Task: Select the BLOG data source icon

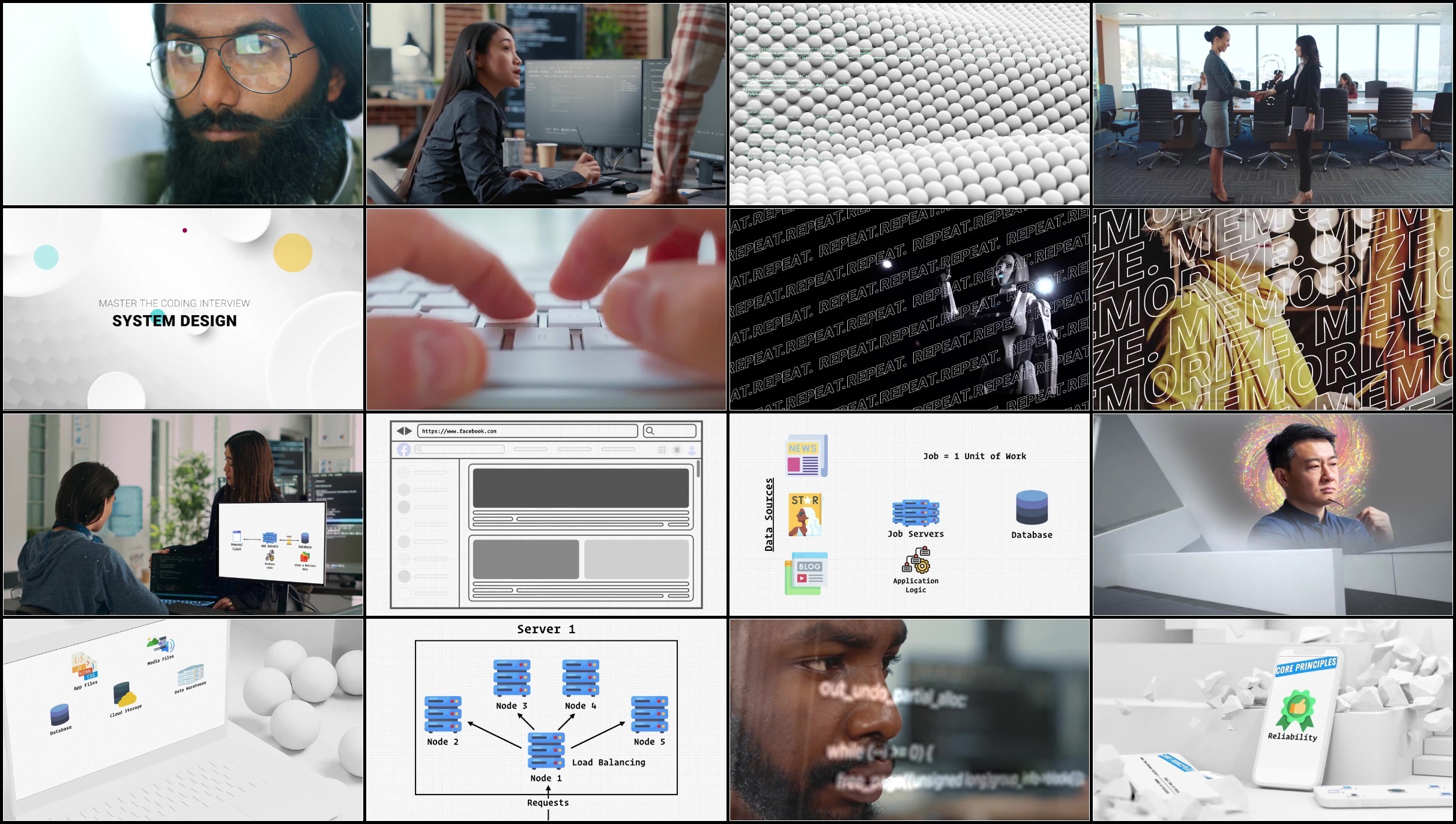Action: coord(806,573)
